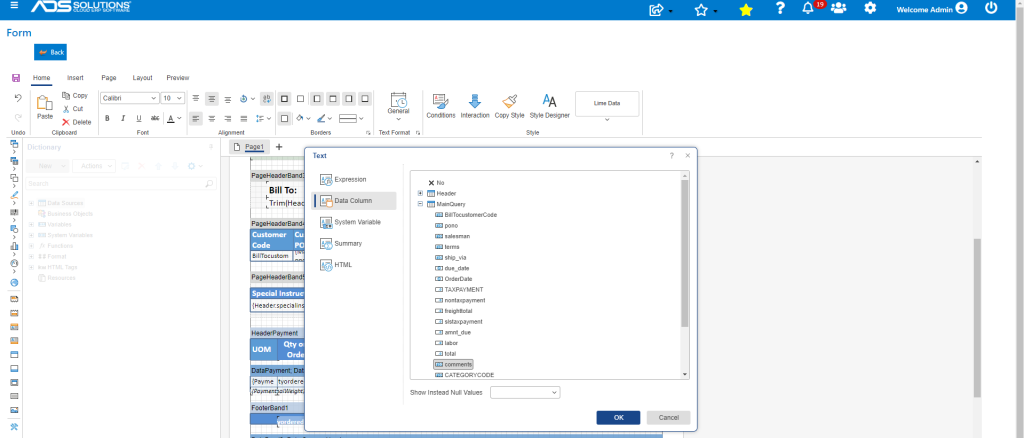The width and height of the screenshot is (1024, 438).
Task: Click the Back button
Action: pos(50,52)
